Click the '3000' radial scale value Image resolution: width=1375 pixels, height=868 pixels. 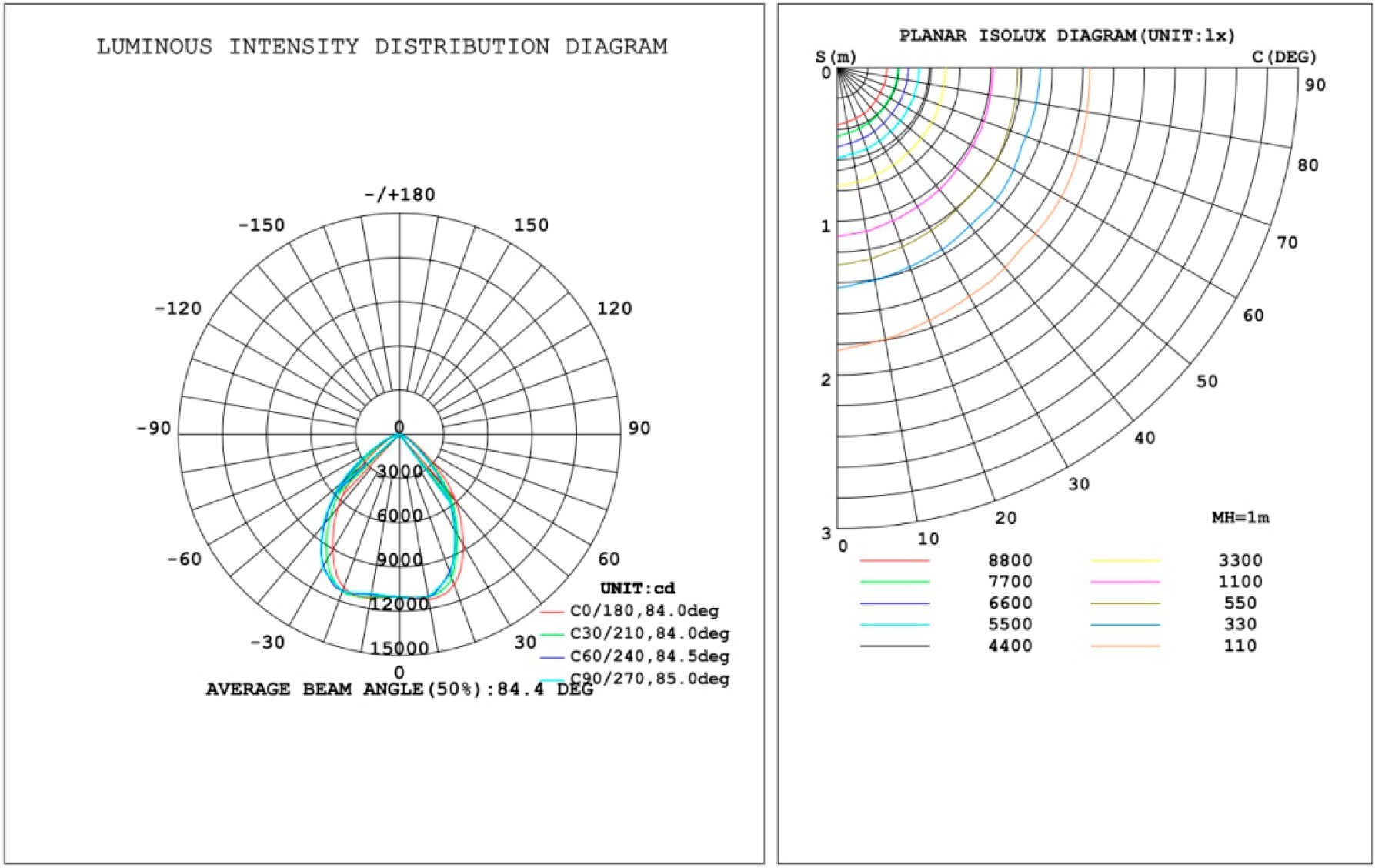tap(399, 472)
